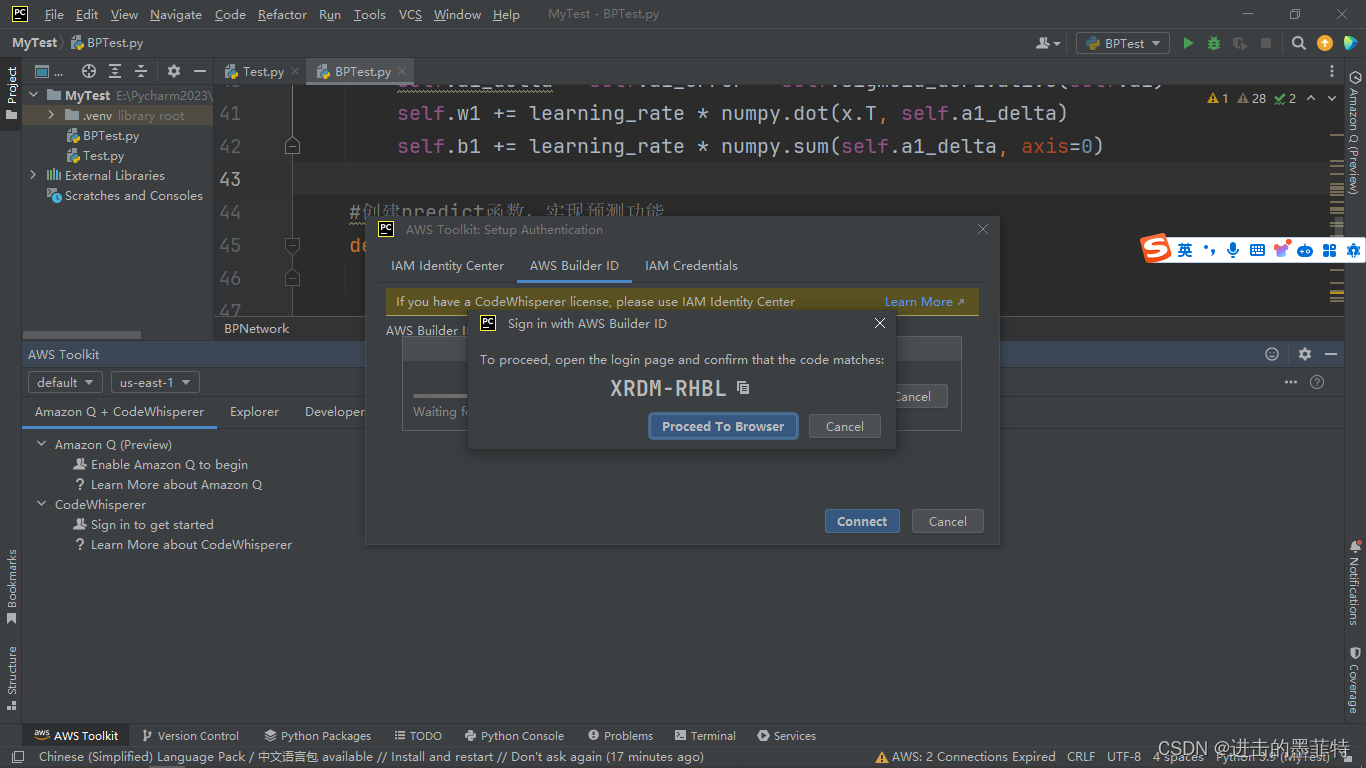1366x768 pixels.
Task: Open the Code With Me user icon
Action: coord(1048,43)
